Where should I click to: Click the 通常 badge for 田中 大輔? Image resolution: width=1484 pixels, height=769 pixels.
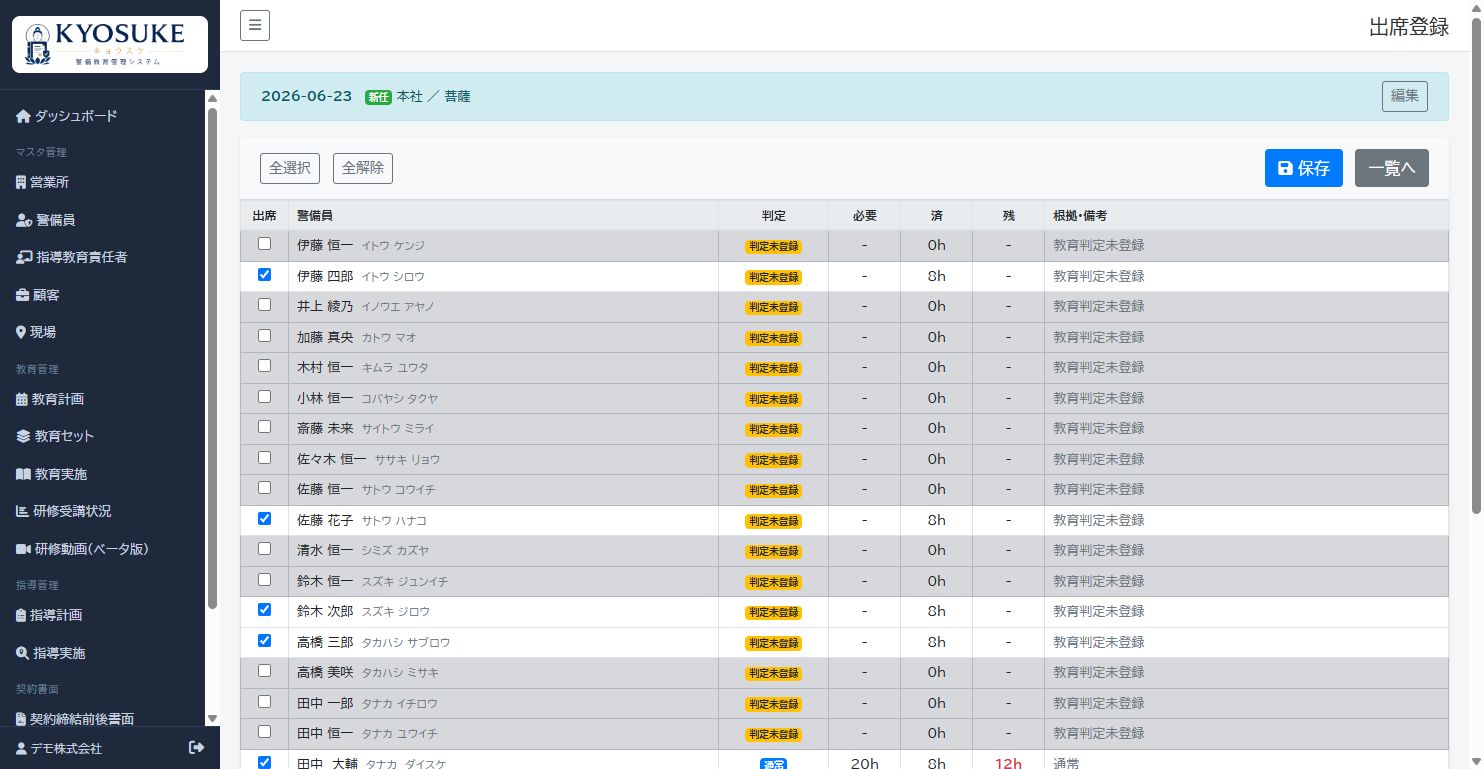click(x=773, y=764)
